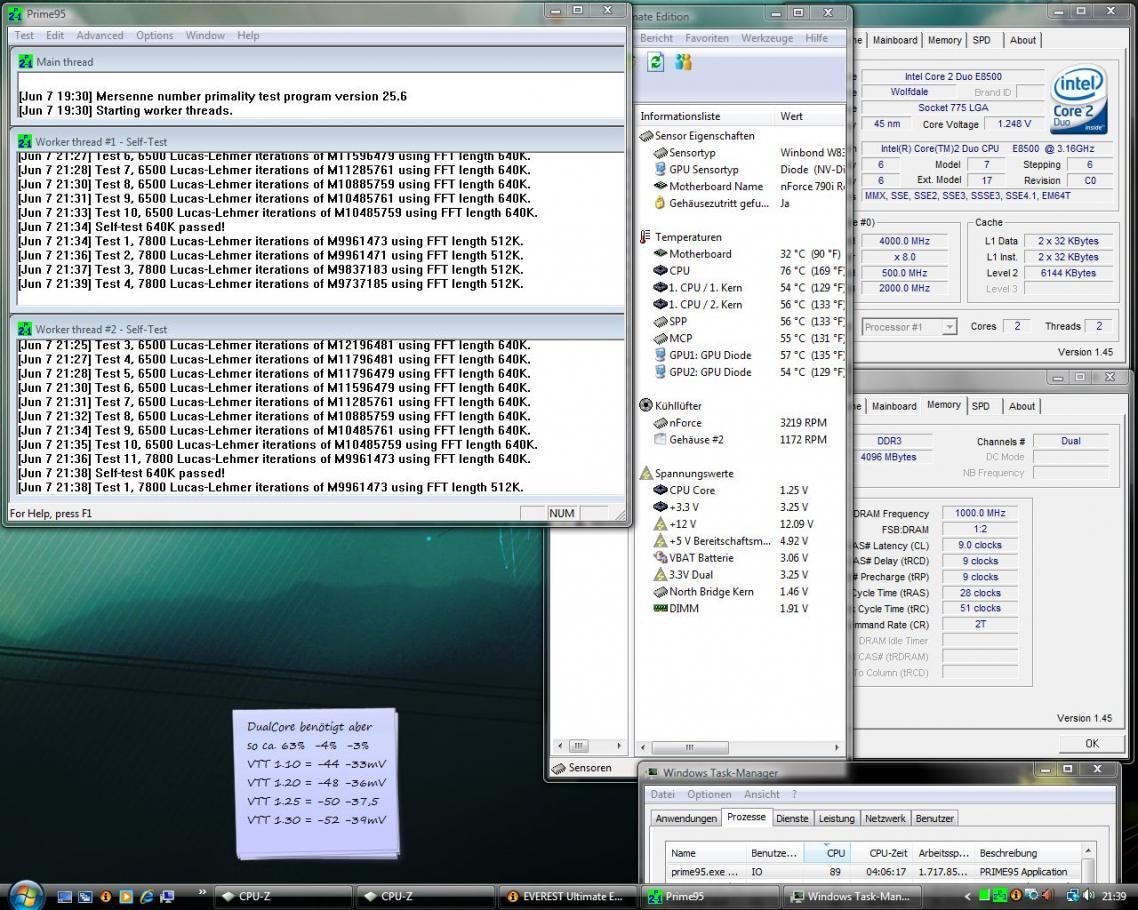Click the Kühllüfter fan icon
This screenshot has width=1138, height=910.
pyautogui.click(x=645, y=405)
